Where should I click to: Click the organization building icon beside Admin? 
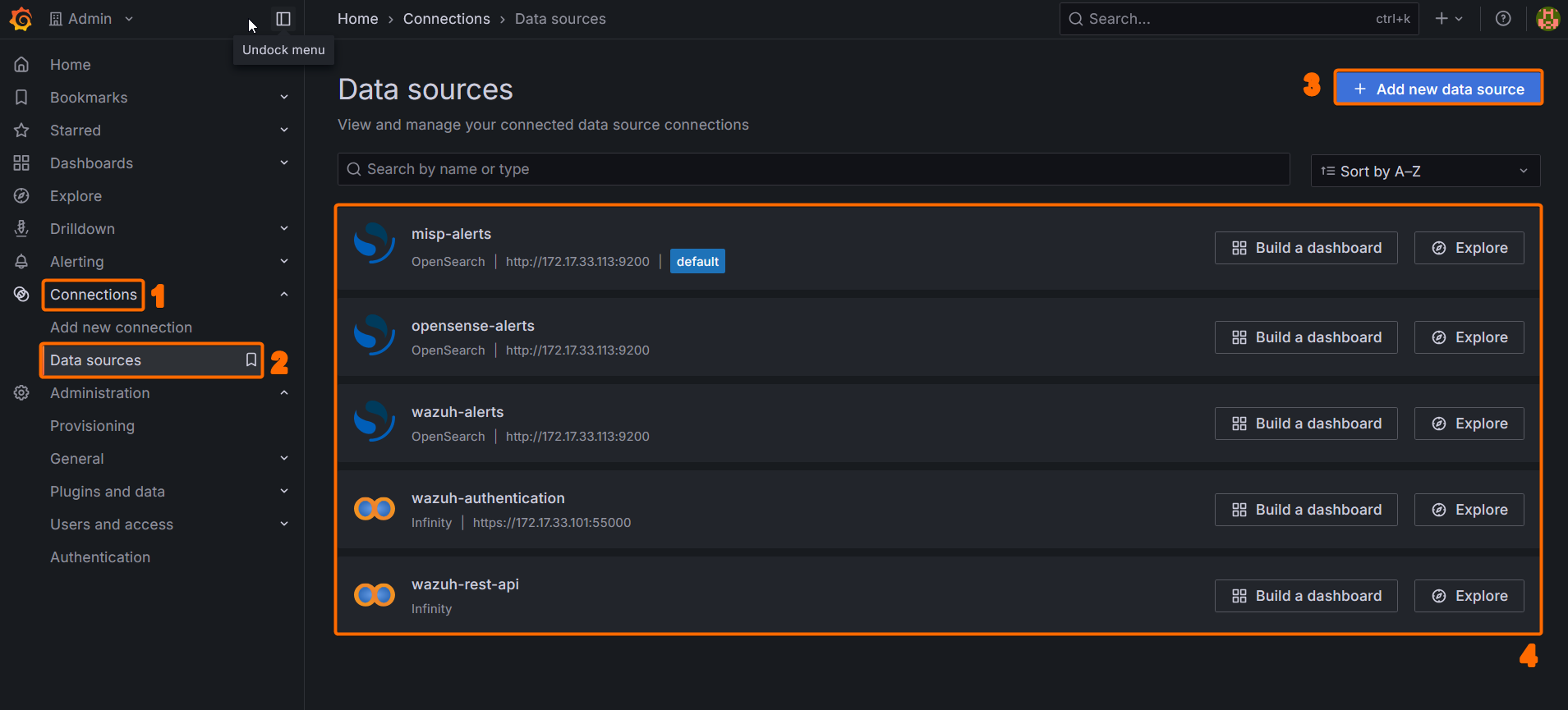pos(56,19)
